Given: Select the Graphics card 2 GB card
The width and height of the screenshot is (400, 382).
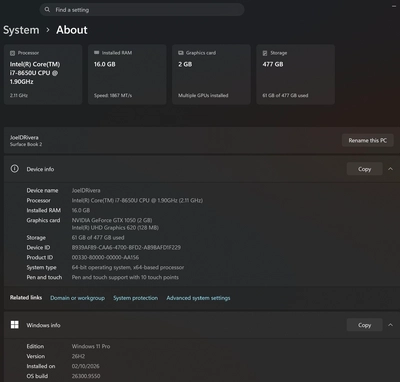Looking at the screenshot, I should coord(211,74).
